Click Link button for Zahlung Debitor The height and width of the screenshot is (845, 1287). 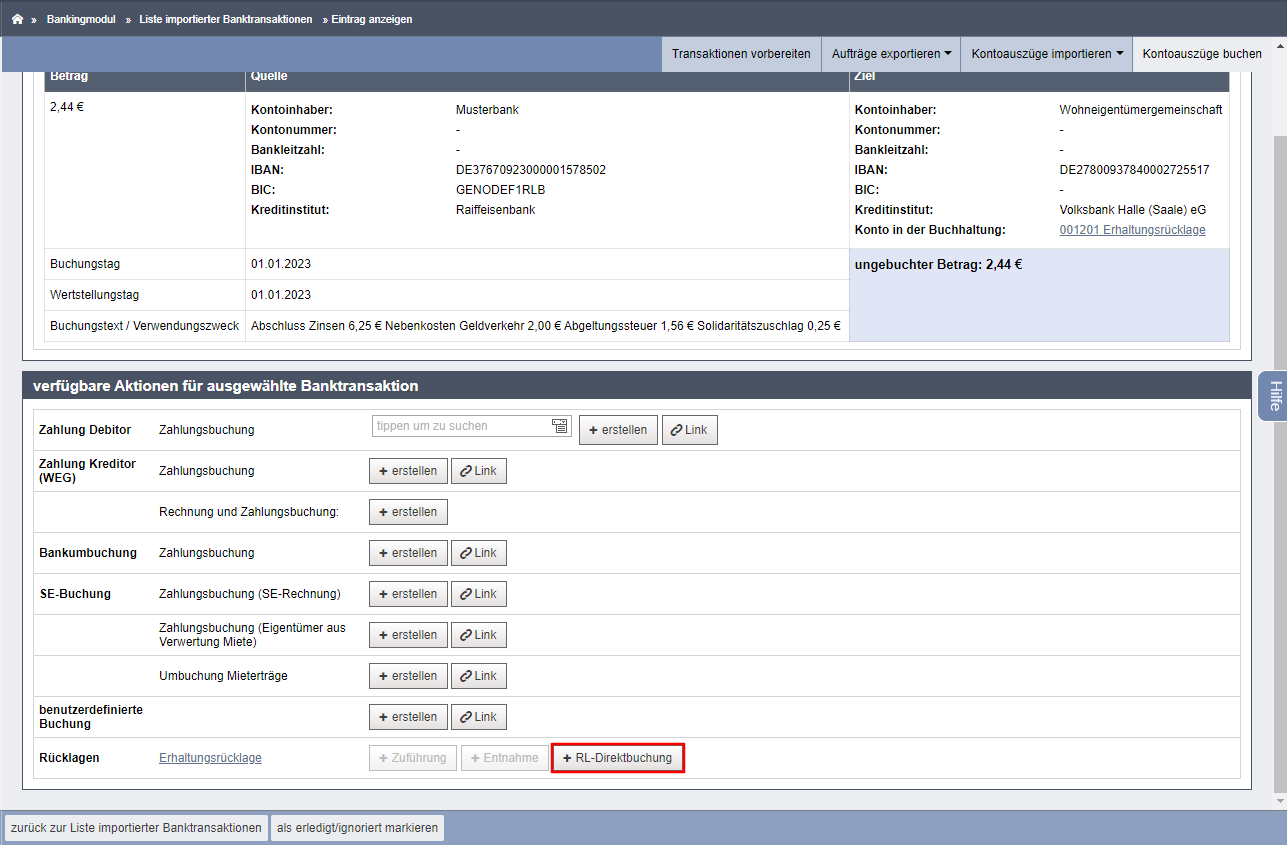click(690, 430)
